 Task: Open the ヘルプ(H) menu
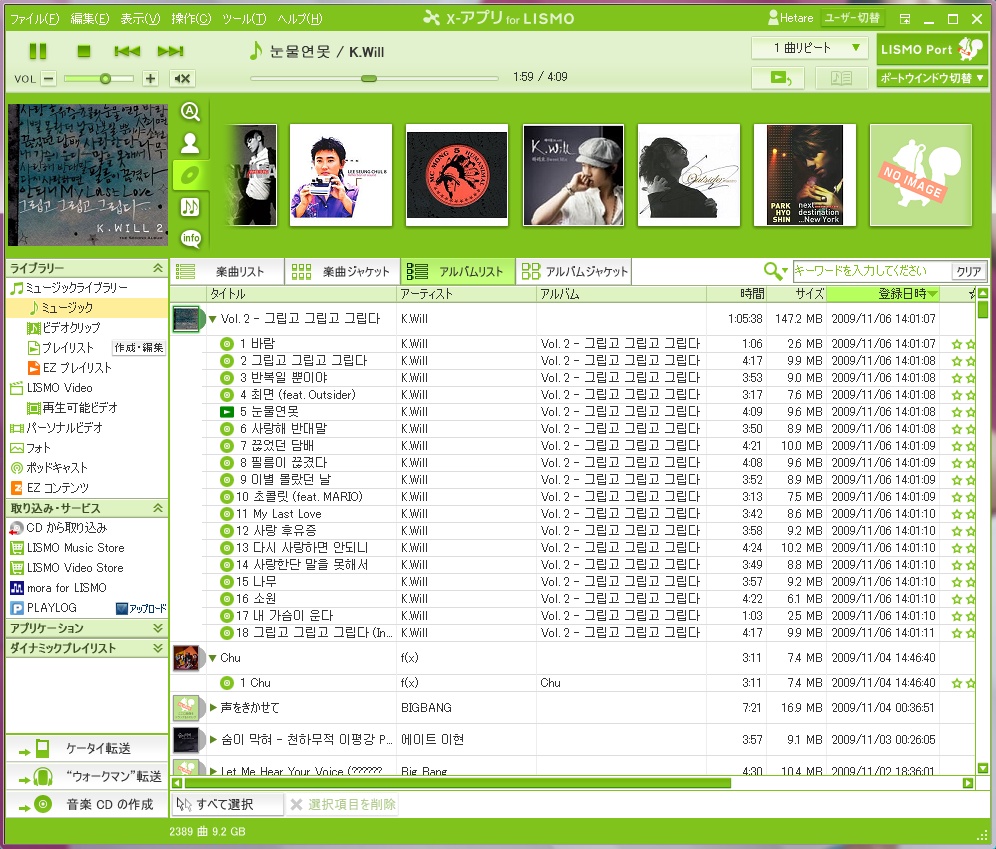tap(300, 18)
